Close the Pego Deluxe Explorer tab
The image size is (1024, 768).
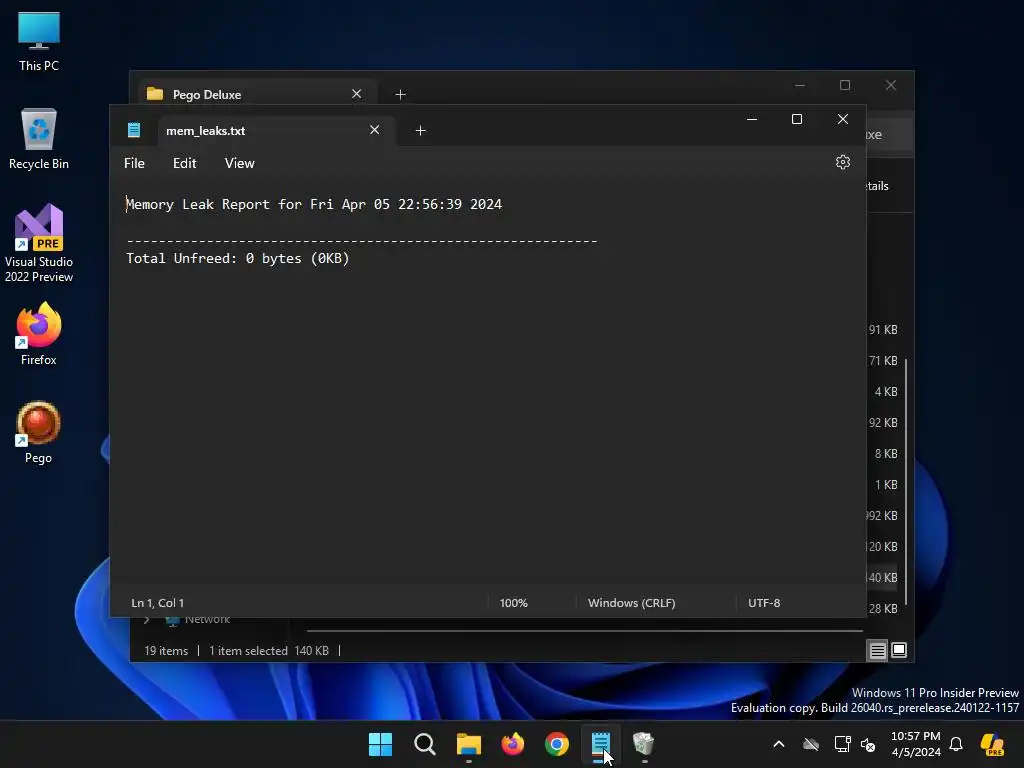click(x=357, y=94)
